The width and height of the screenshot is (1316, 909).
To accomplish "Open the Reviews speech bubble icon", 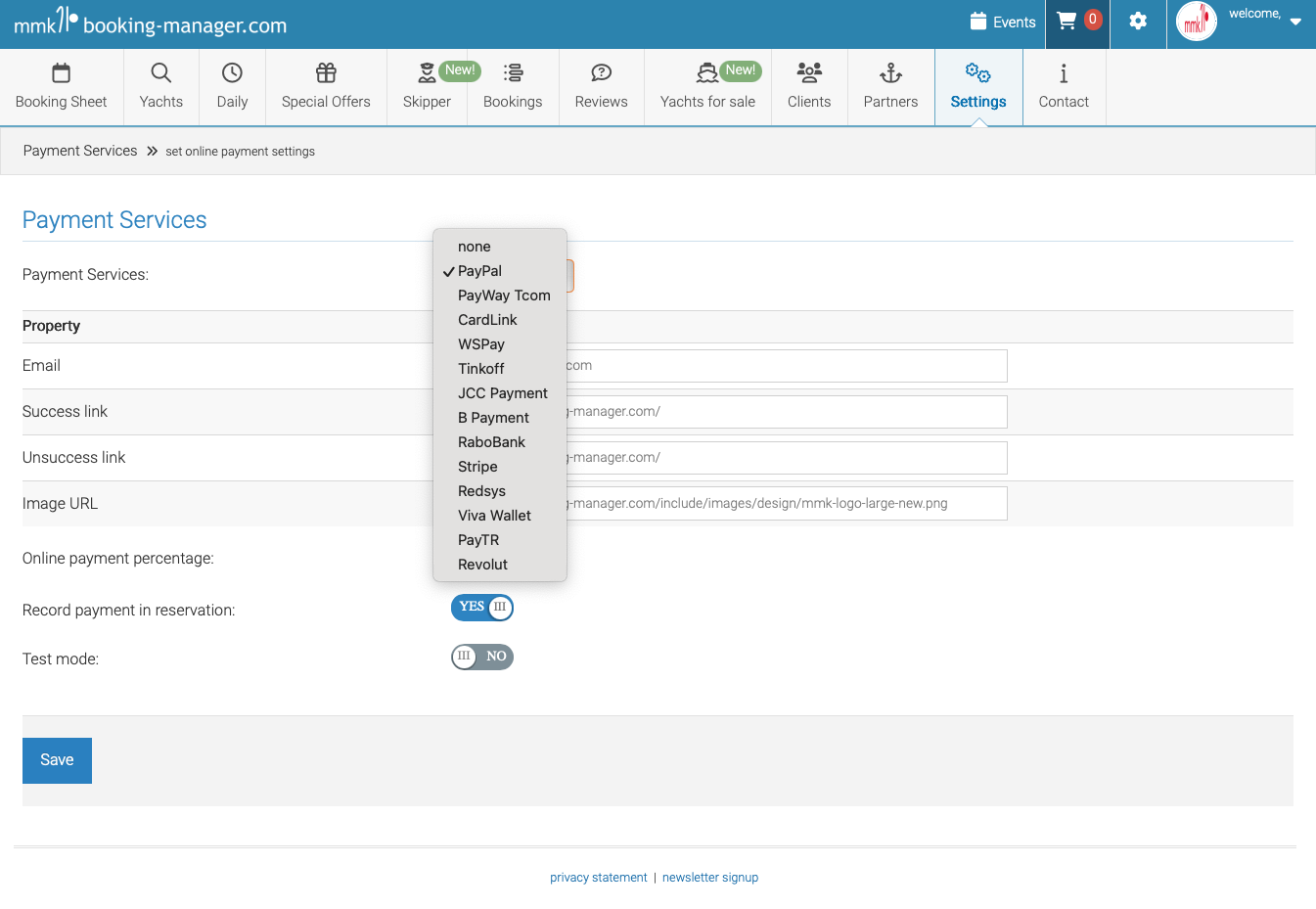I will (602, 72).
